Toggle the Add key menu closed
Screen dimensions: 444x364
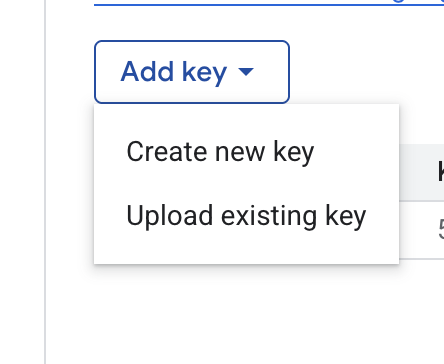pos(192,72)
